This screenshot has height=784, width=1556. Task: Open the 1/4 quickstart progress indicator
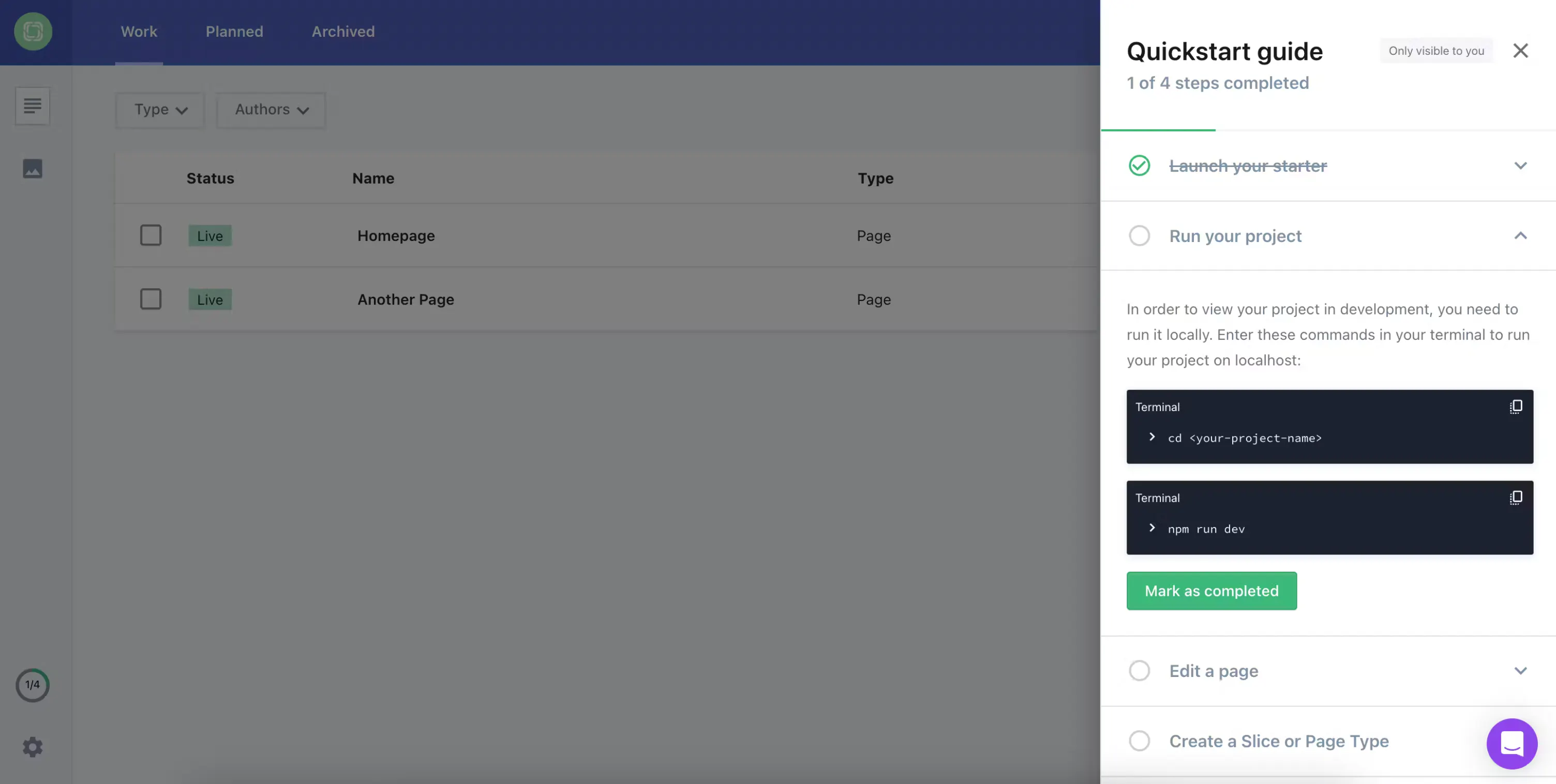[x=33, y=685]
